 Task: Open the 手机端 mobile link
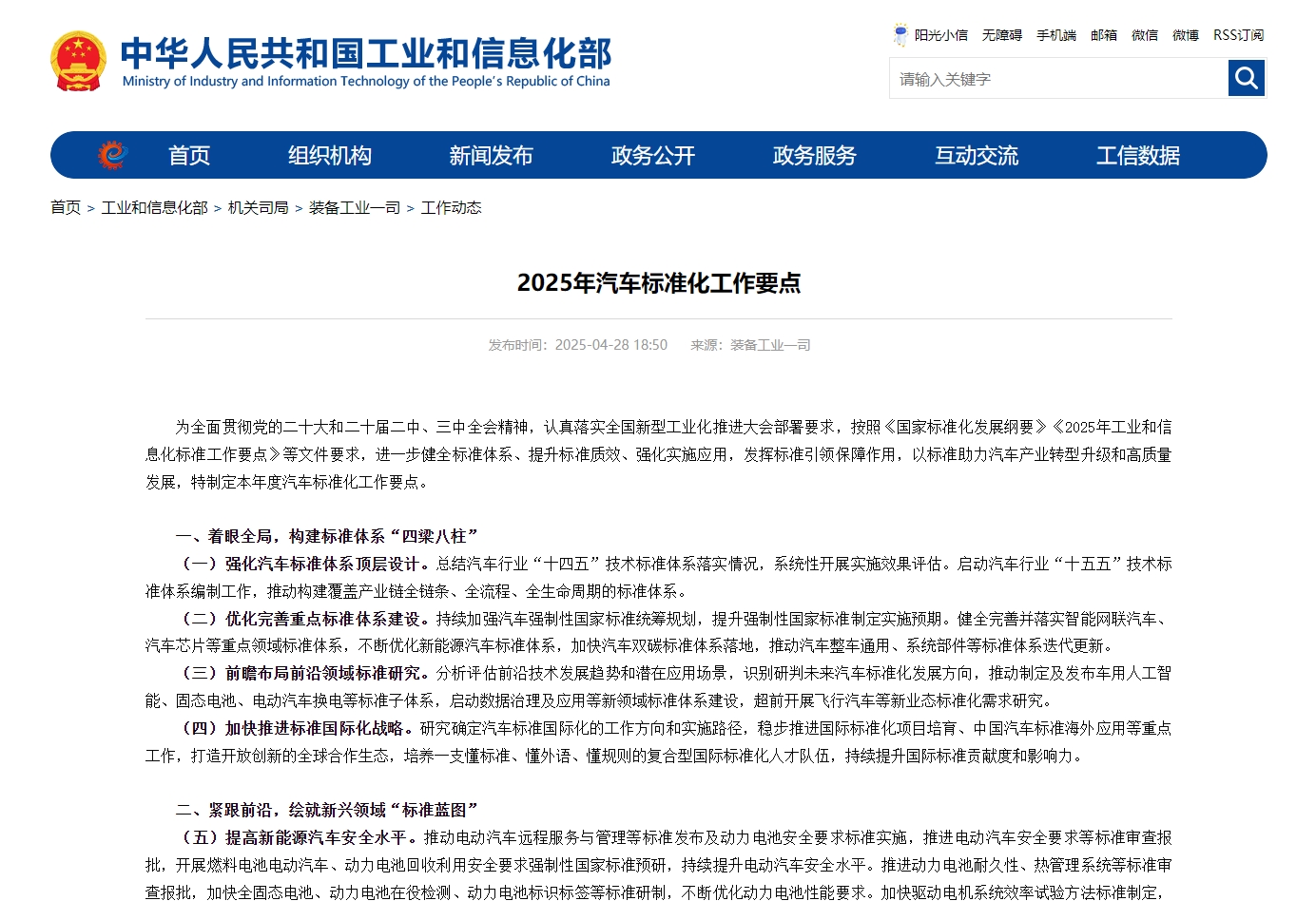(1056, 35)
